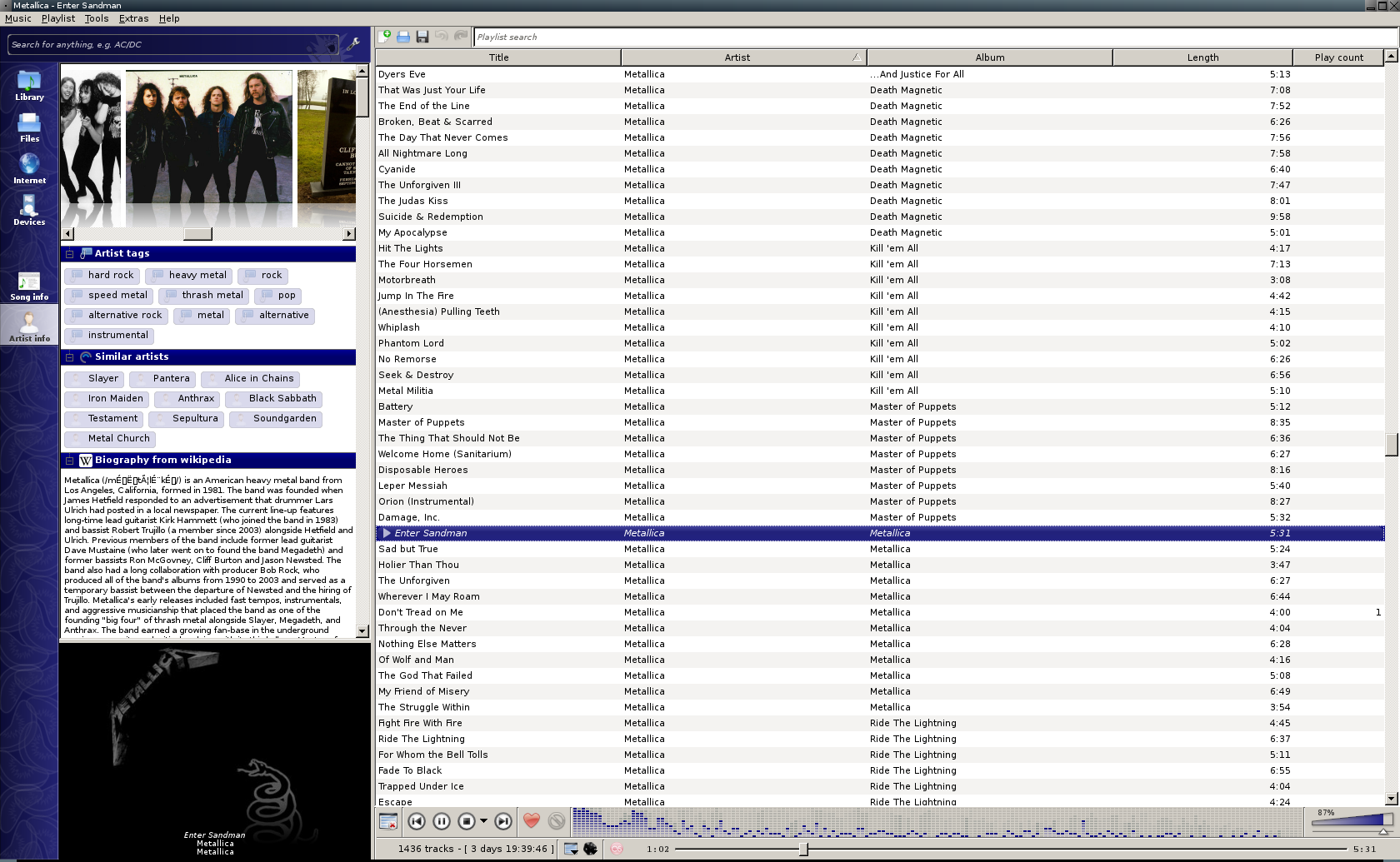Sort playlist by Play count column header
1400x862 pixels.
click(1338, 57)
